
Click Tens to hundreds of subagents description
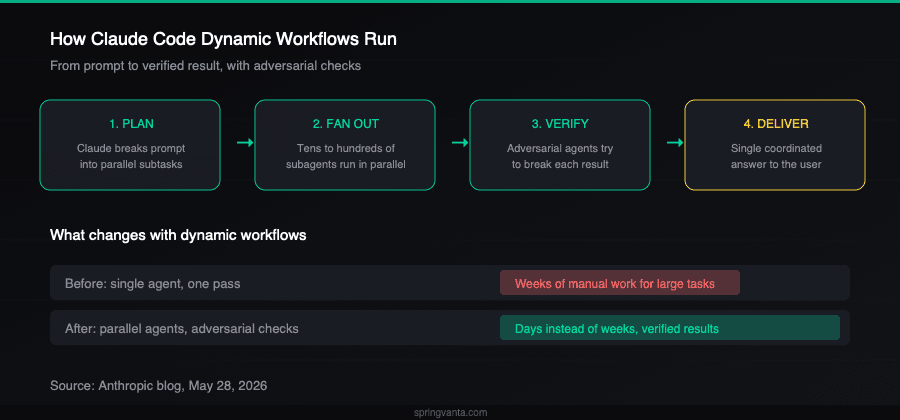point(345,157)
